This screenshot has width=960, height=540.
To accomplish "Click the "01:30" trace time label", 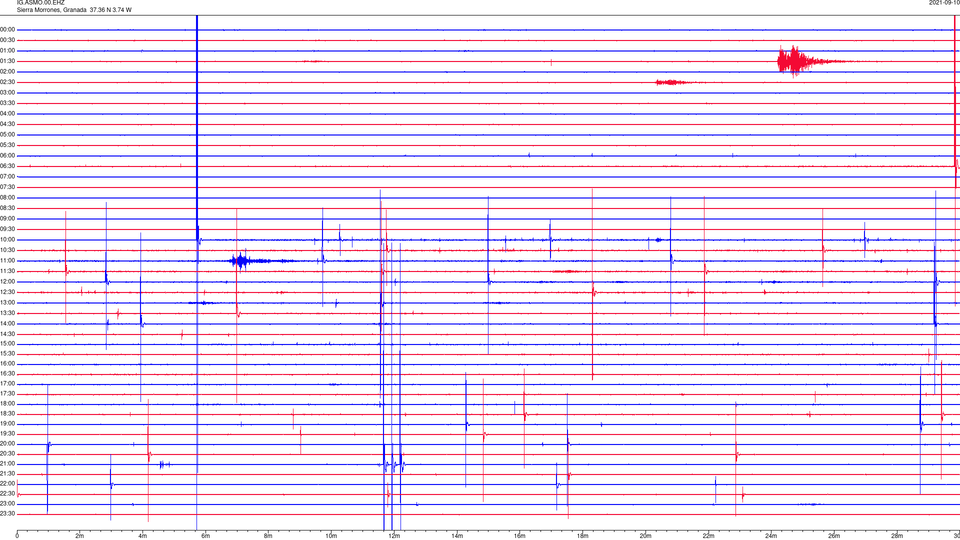I will click(x=8, y=61).
